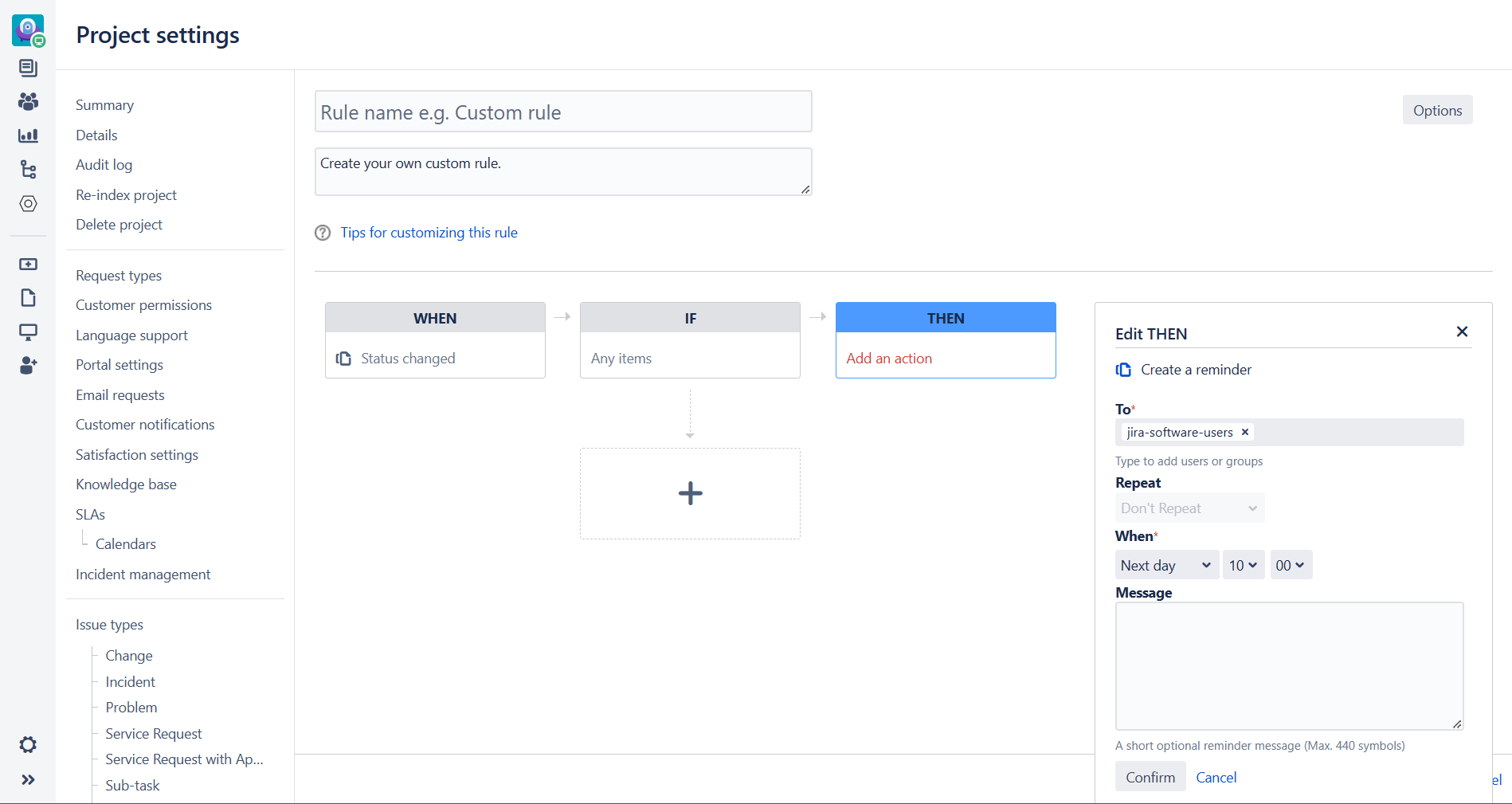Click the Raise a request icon
The height and width of the screenshot is (804, 1512).
pyautogui.click(x=28, y=265)
